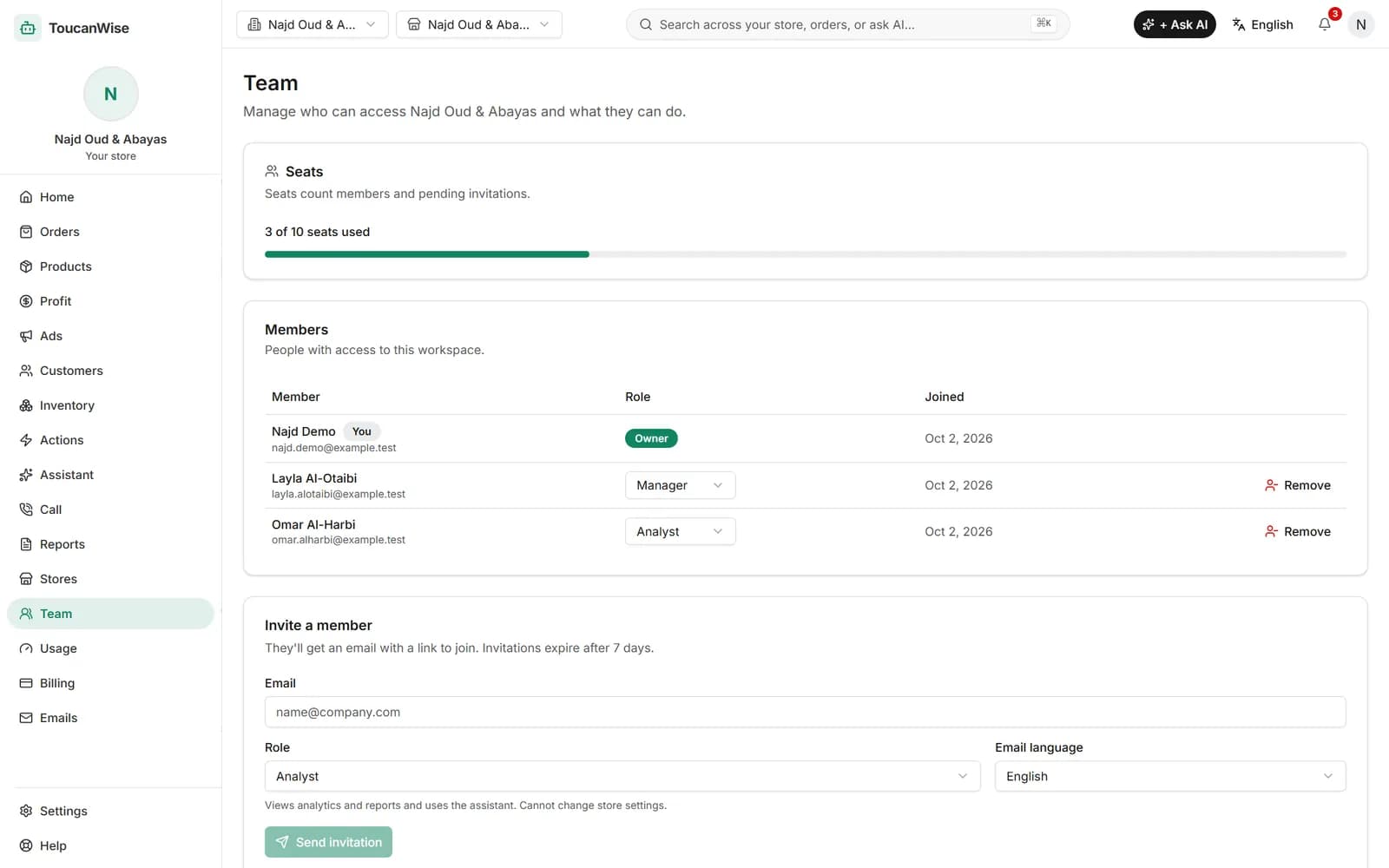Click the ToucanWise logo icon
1389x868 pixels.
point(28,28)
